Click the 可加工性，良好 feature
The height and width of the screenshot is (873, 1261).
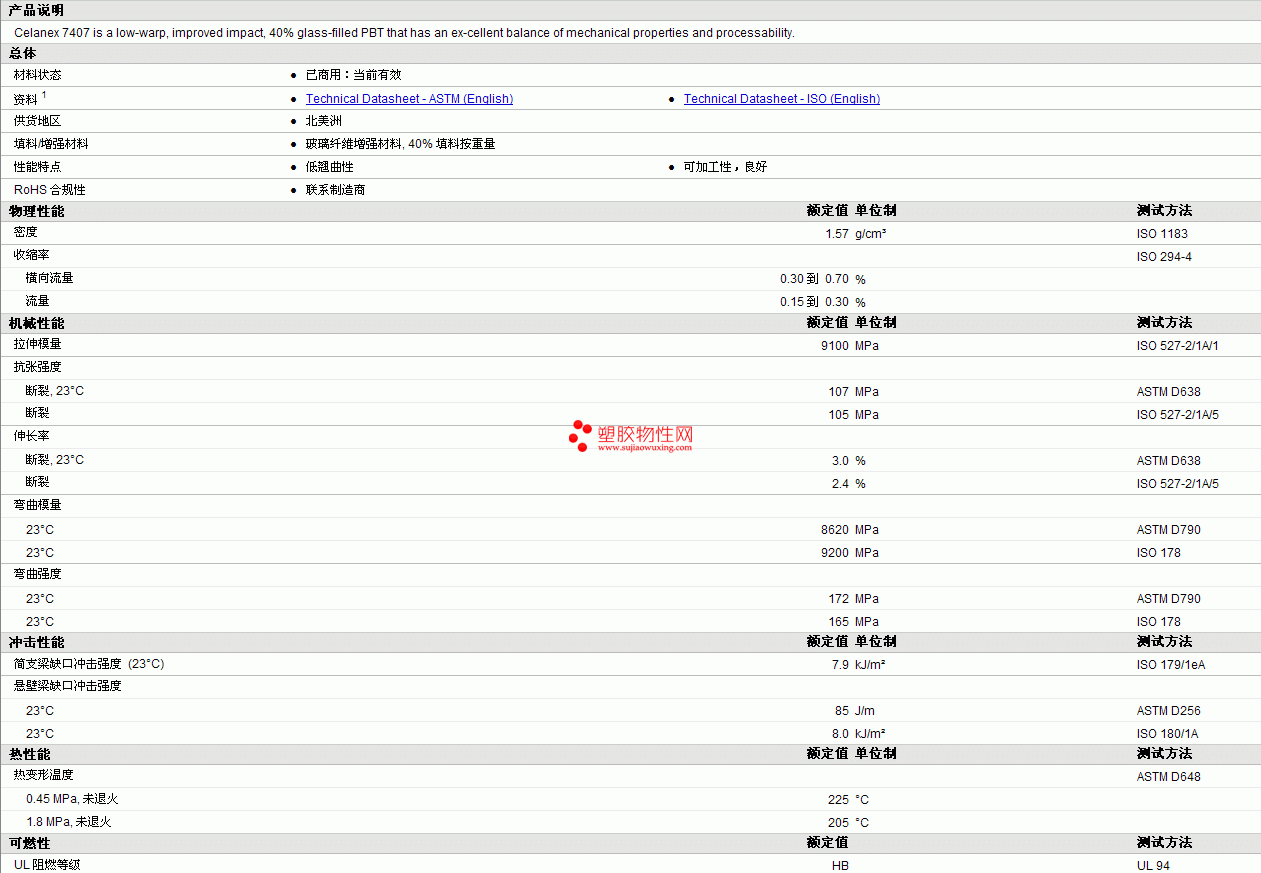pos(725,167)
